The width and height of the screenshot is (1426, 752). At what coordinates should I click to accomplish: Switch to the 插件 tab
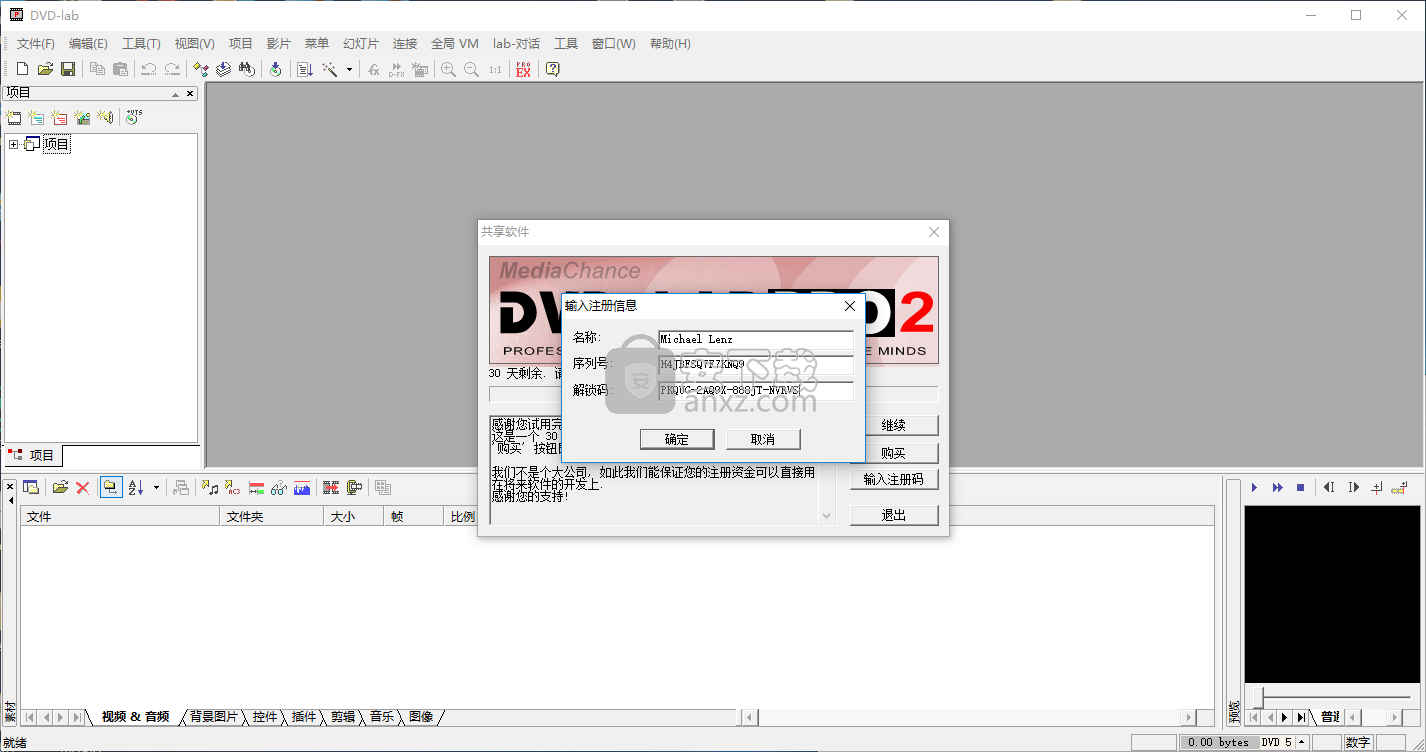[304, 717]
